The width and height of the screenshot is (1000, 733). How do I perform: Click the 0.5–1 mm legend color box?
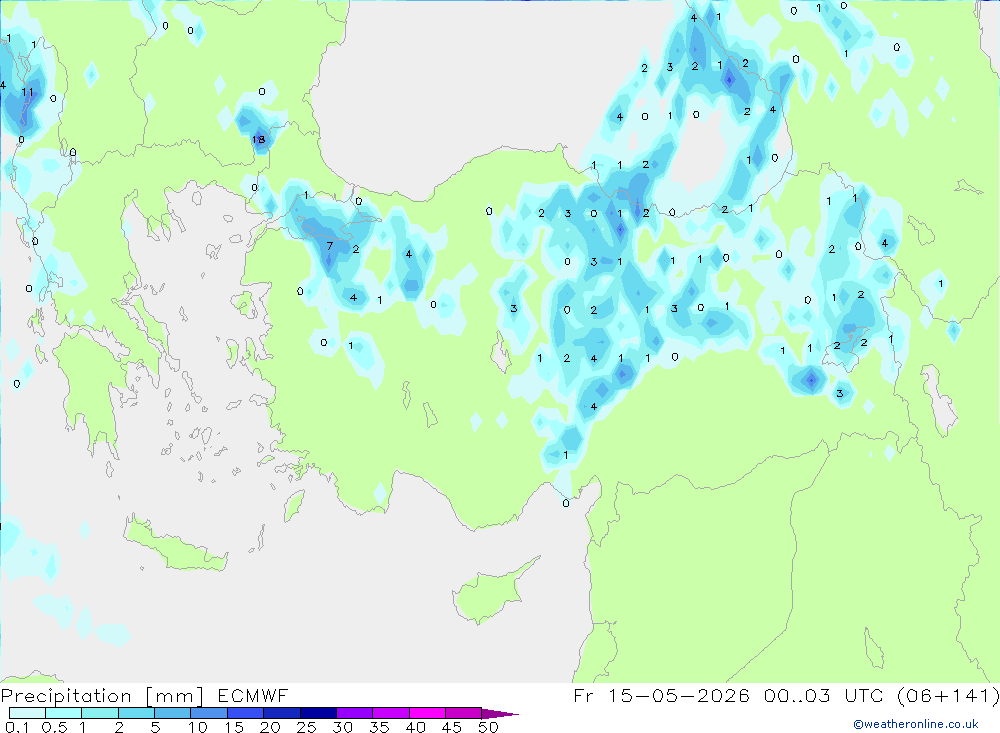click(x=63, y=713)
